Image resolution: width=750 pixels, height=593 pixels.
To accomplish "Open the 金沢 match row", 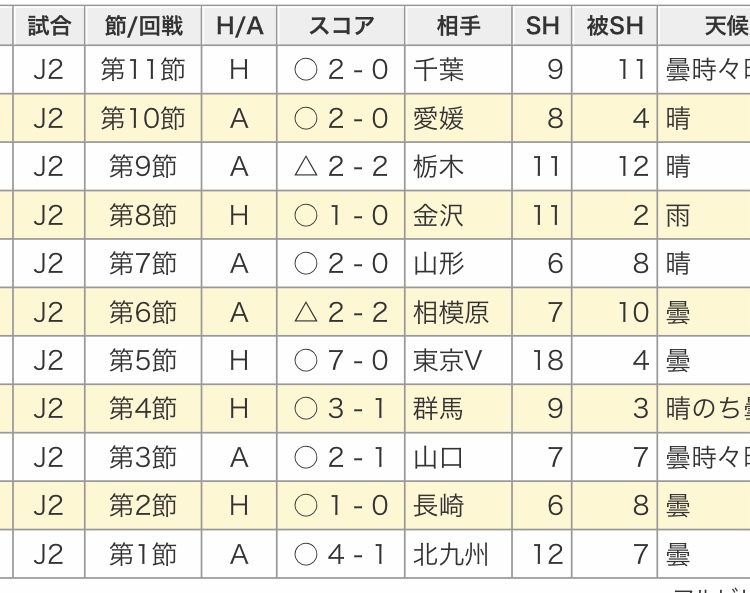I will coord(438,215).
